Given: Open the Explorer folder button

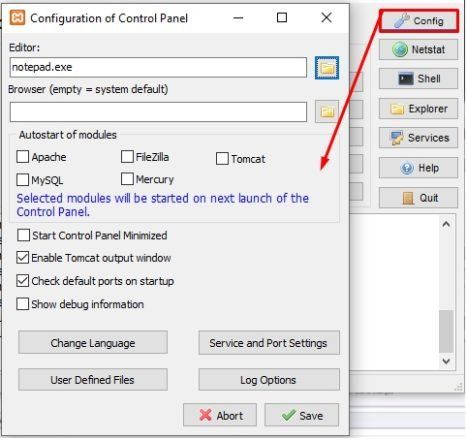Looking at the screenshot, I should [418, 109].
